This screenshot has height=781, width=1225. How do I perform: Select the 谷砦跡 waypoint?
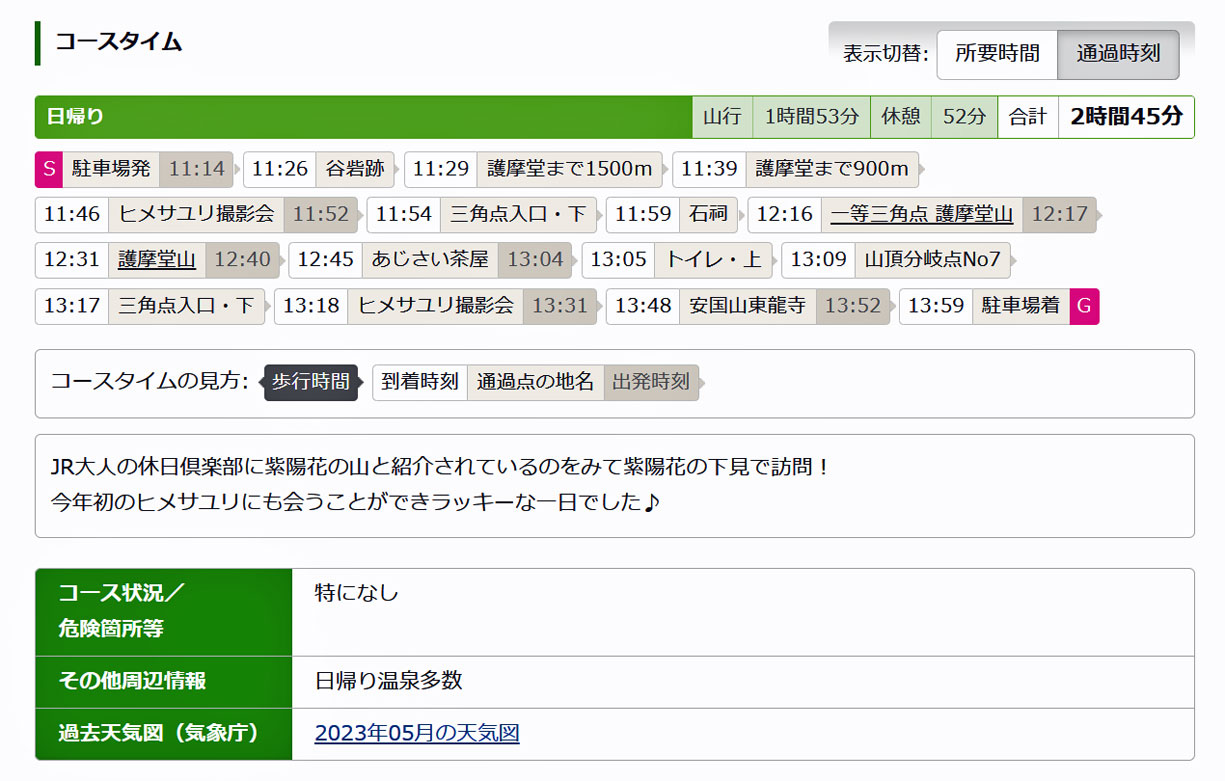coord(355,169)
